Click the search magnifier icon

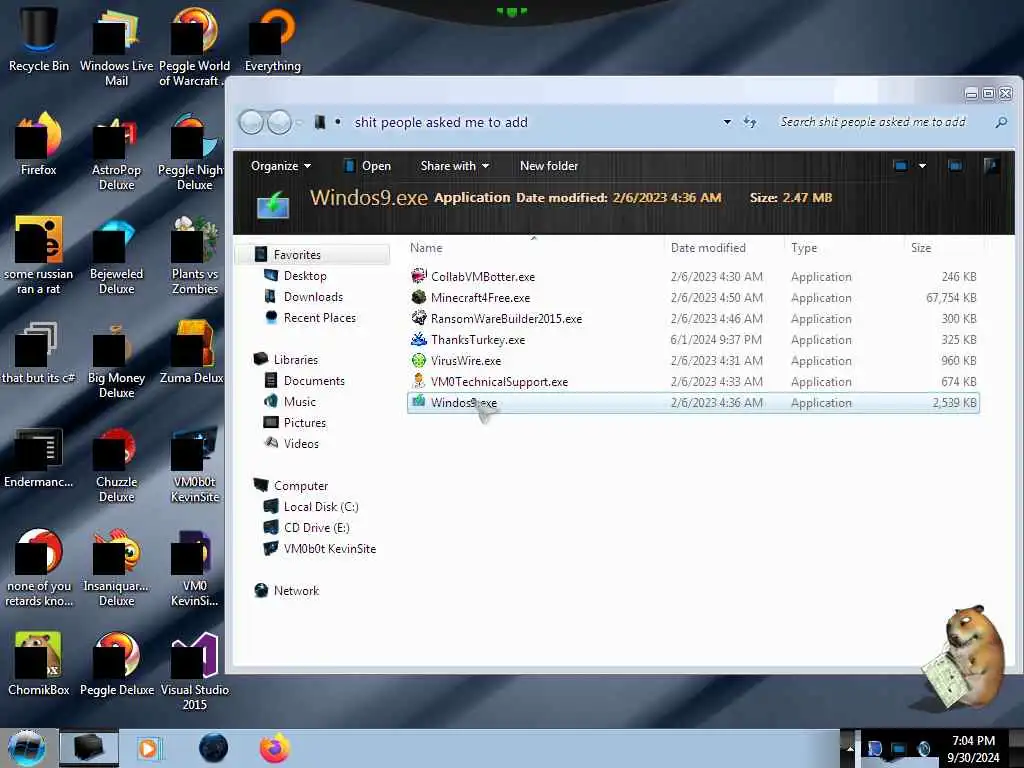(1000, 122)
